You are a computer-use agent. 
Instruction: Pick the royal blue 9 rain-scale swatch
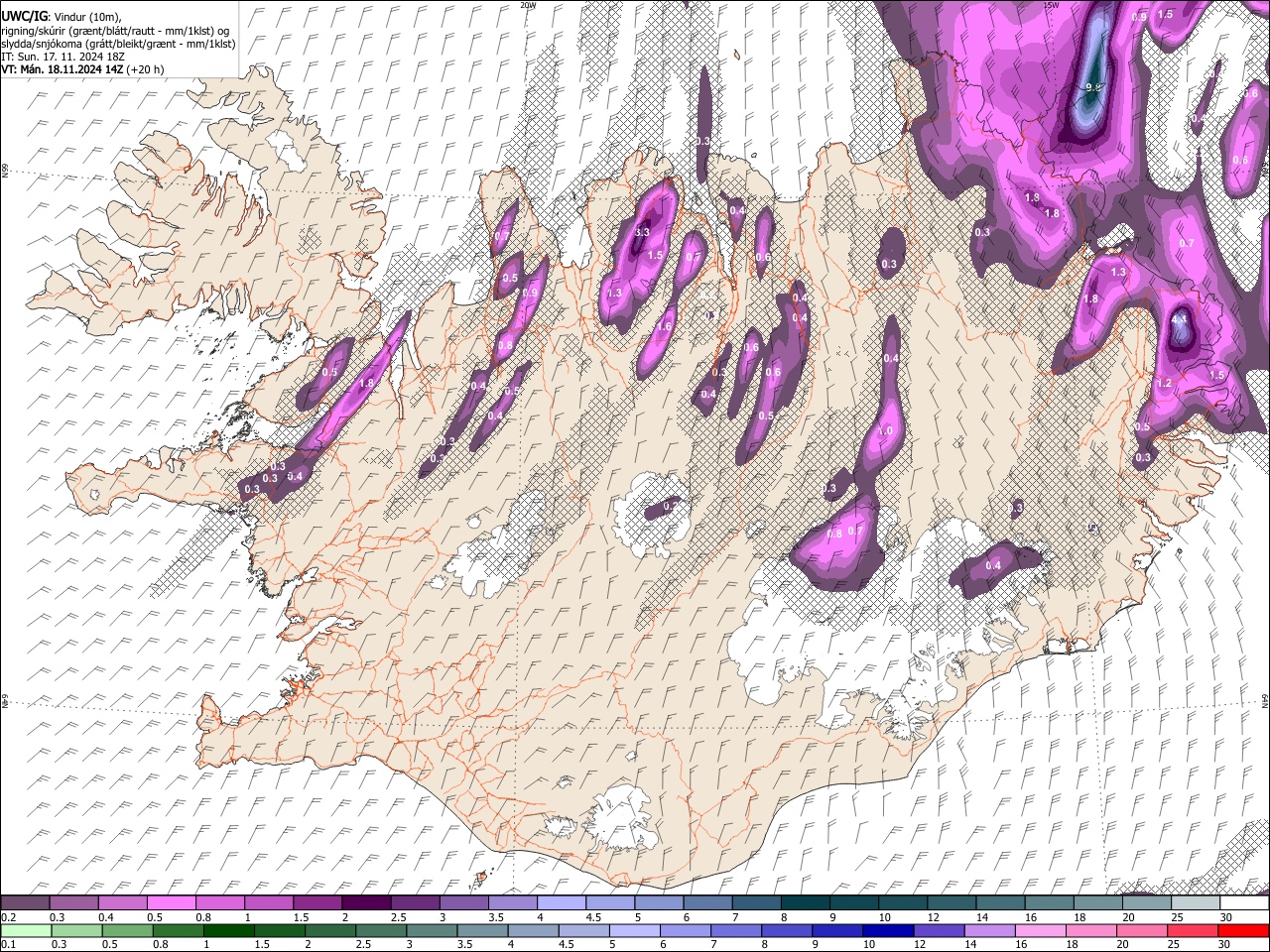[837, 929]
